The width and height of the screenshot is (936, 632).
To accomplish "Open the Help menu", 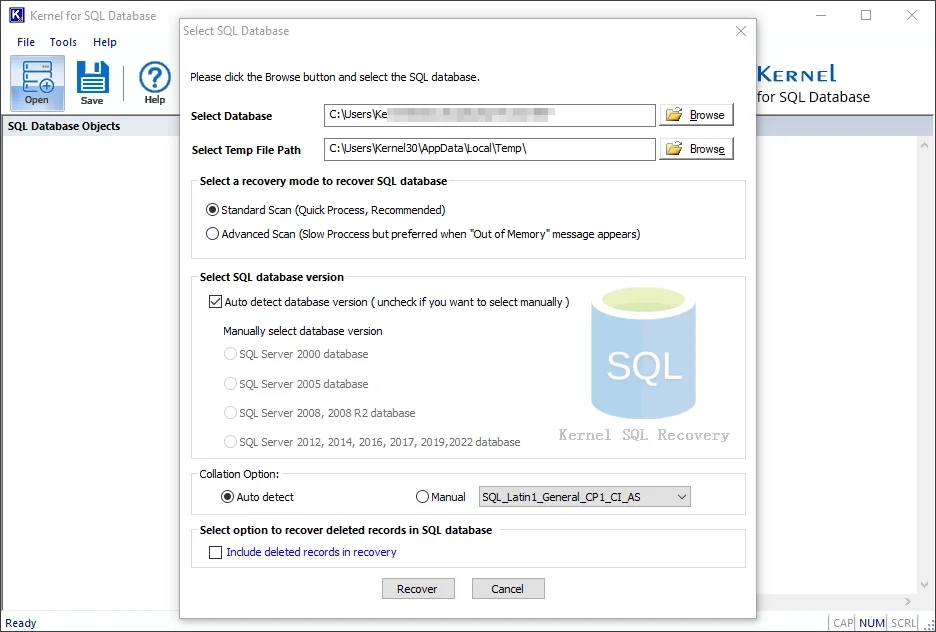I will pos(104,42).
